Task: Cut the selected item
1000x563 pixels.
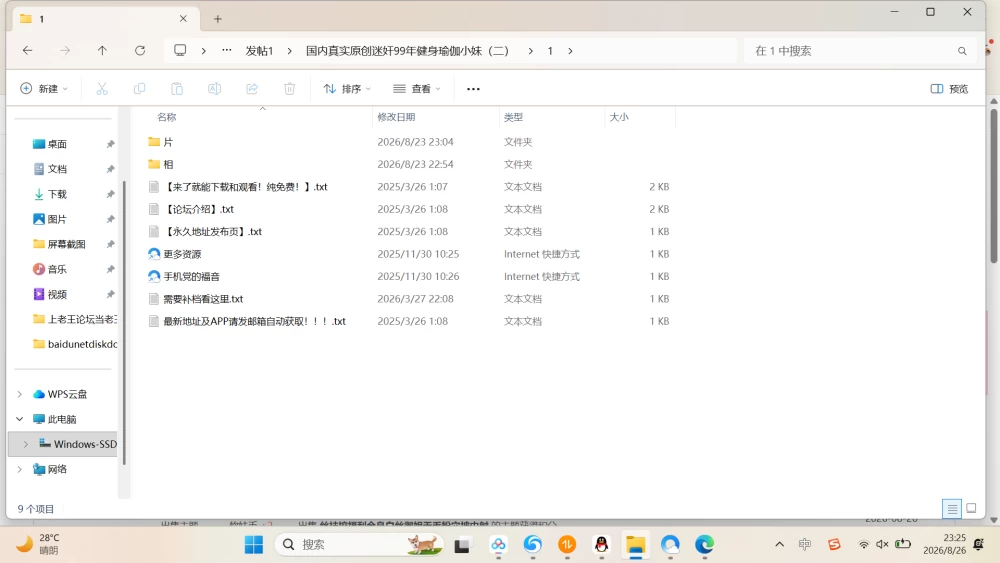Action: pyautogui.click(x=102, y=89)
